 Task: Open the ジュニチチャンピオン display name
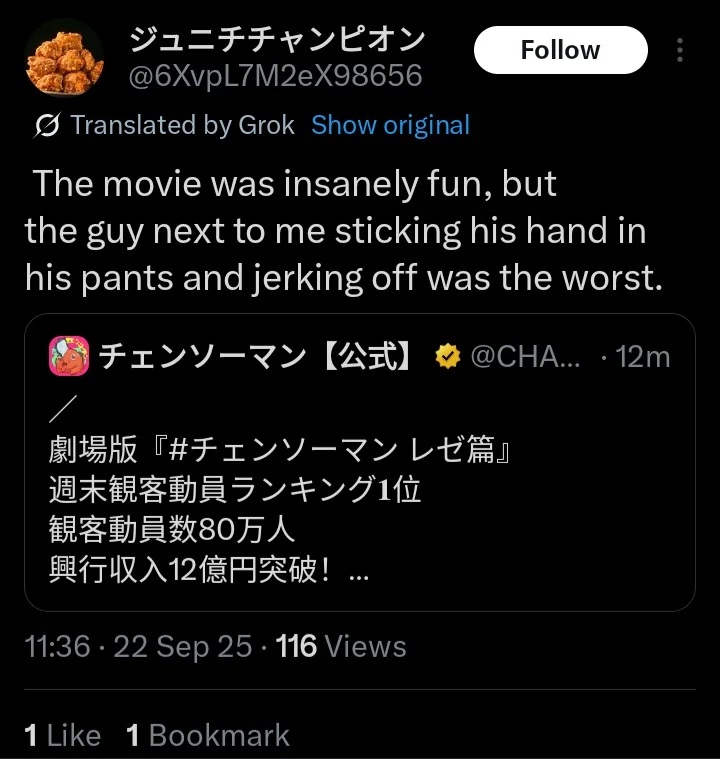[x=277, y=39]
